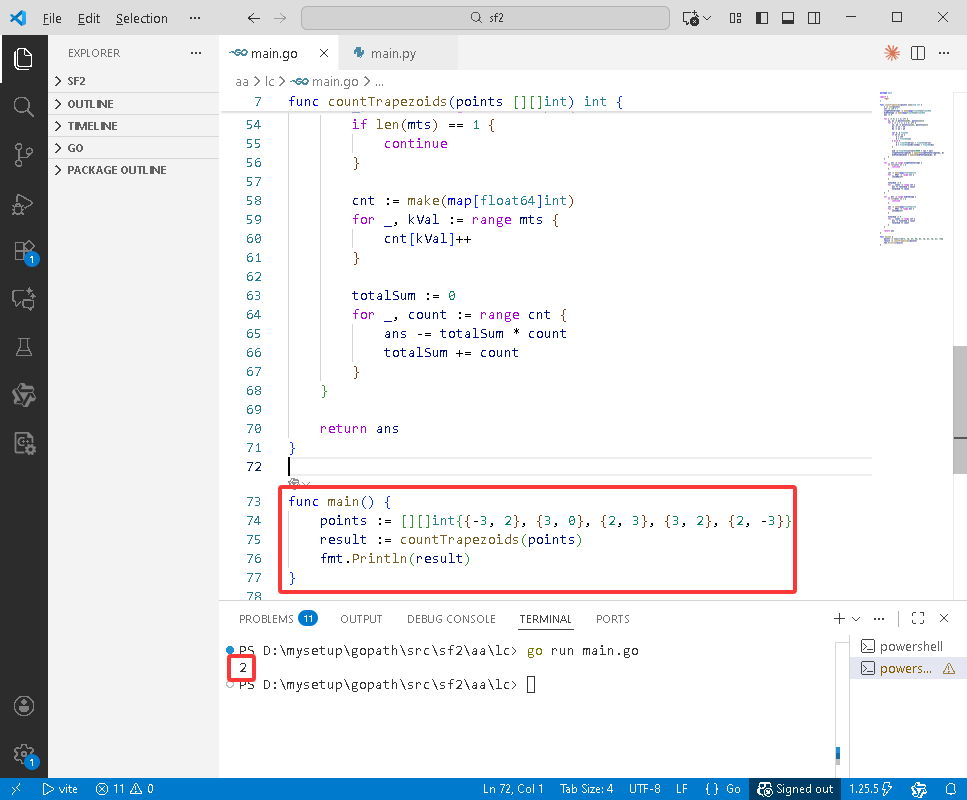Split the editor to the right
The image size is (967, 800).
[918, 53]
